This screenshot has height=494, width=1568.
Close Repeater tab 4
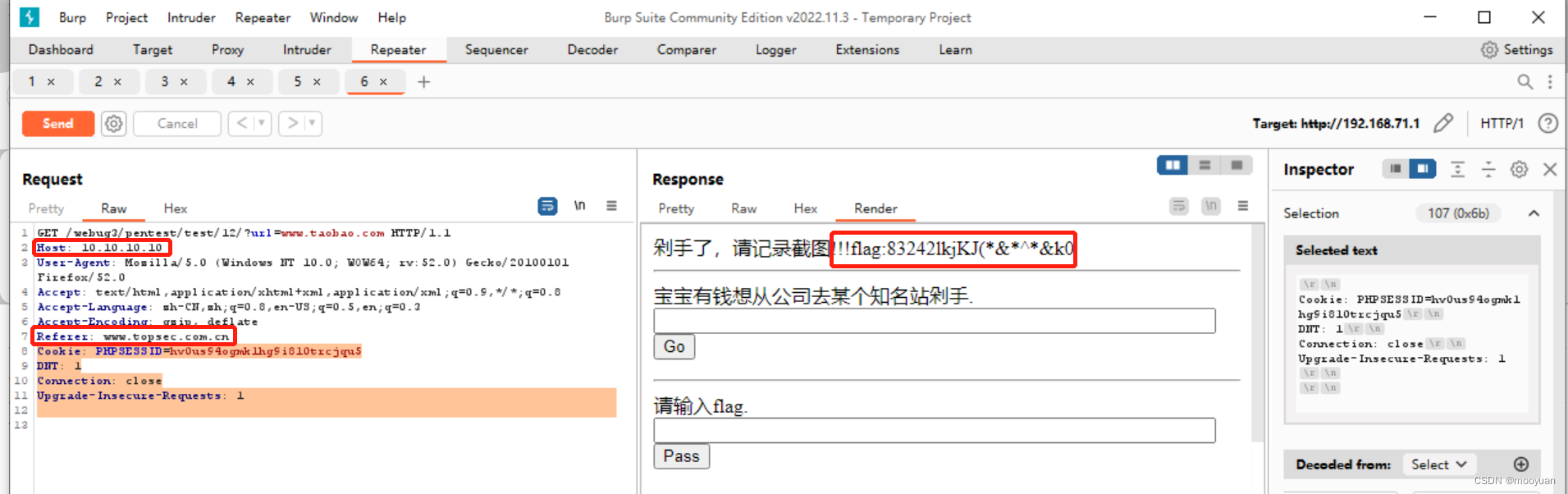point(250,81)
